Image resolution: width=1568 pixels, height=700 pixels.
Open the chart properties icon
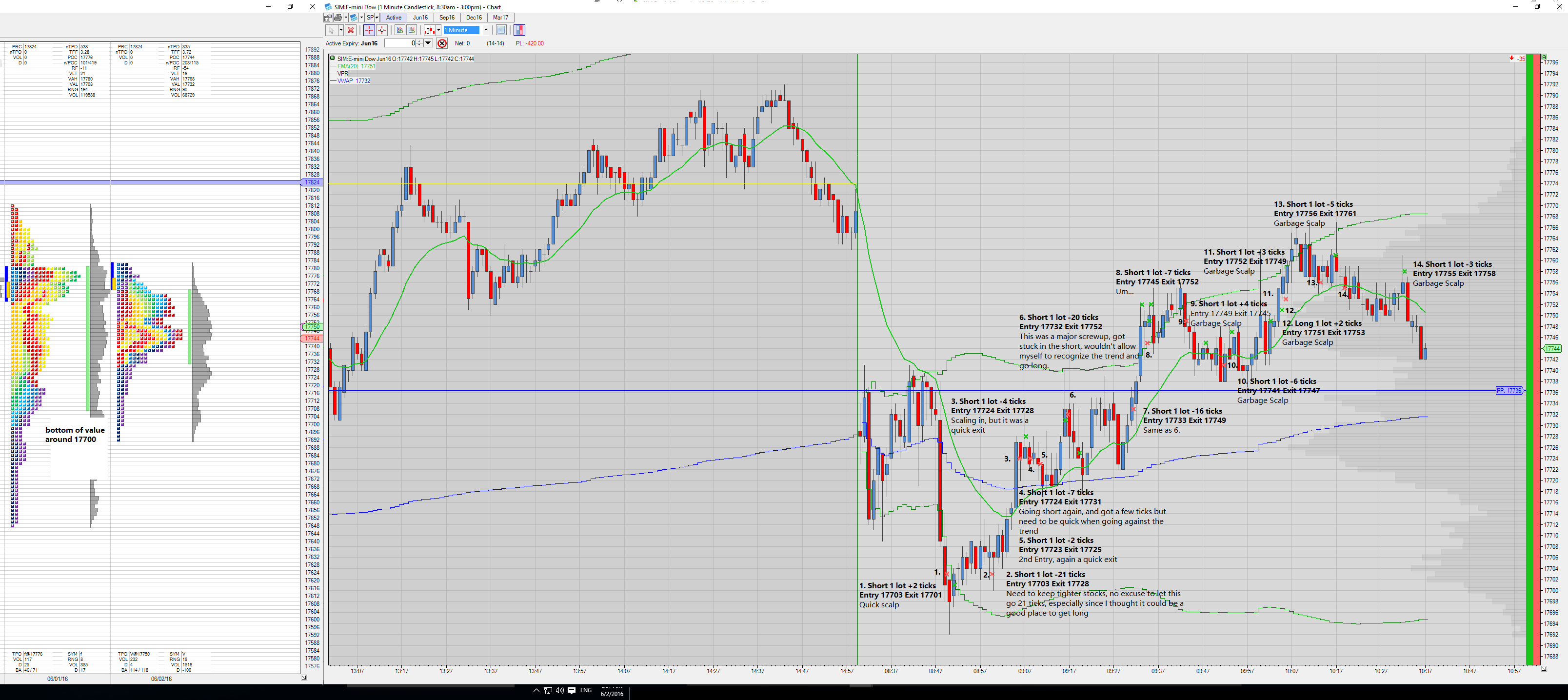328,18
